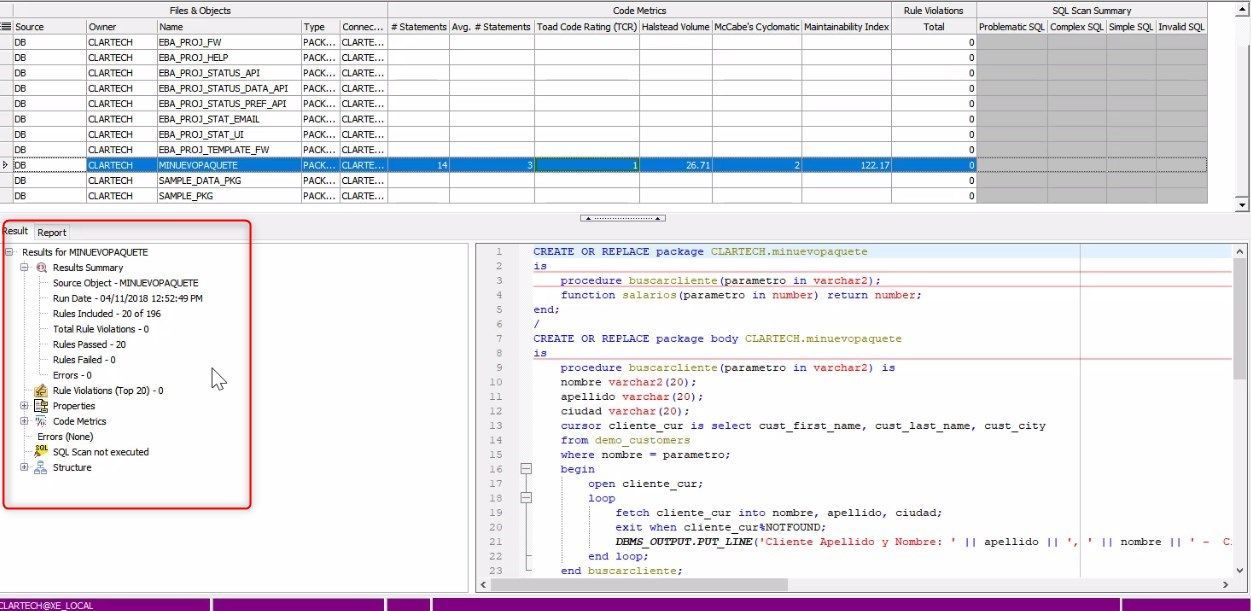
Task: Collapse the code fold at line 16
Action: (526, 469)
